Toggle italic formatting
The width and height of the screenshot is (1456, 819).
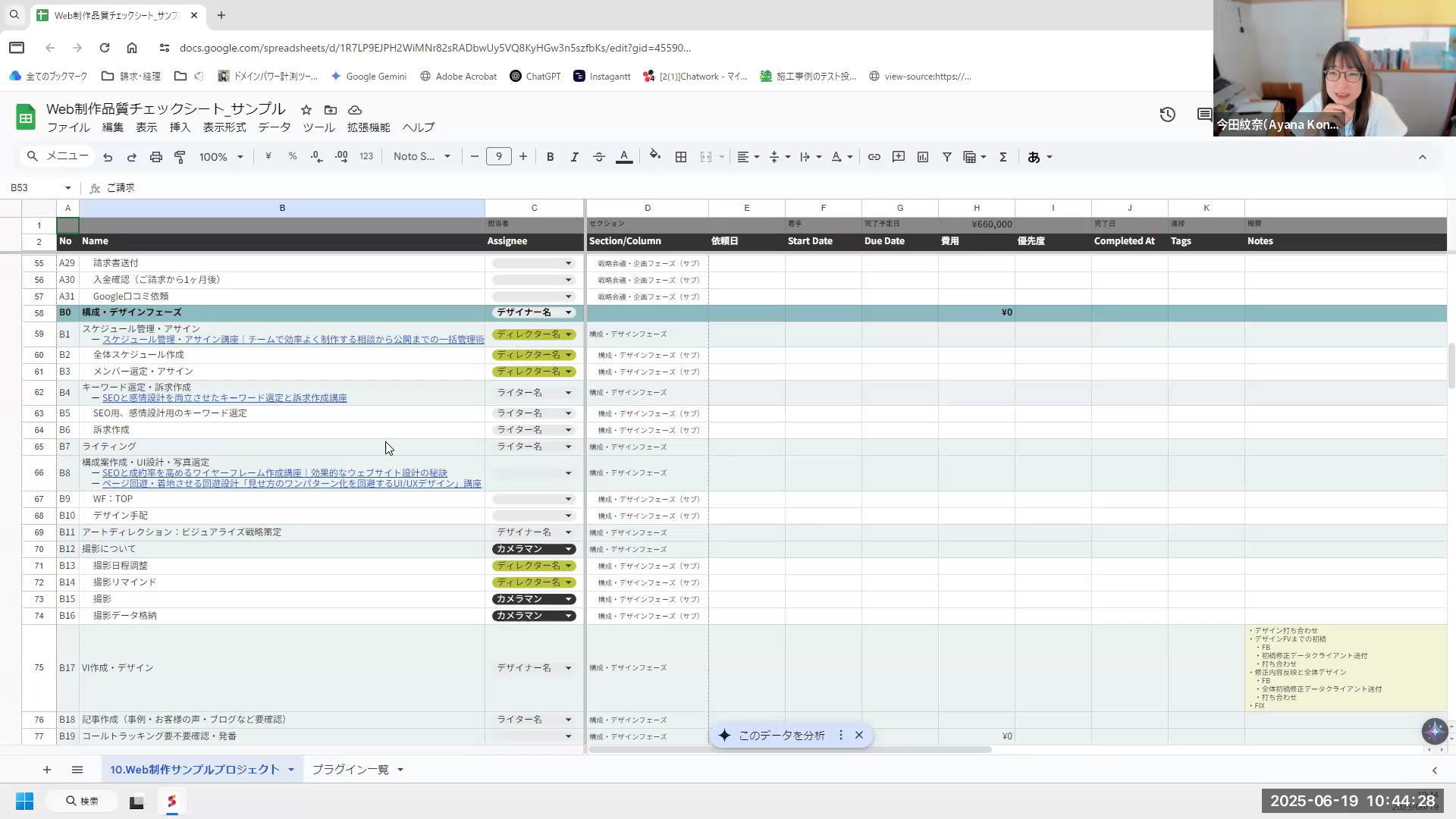coord(574,157)
